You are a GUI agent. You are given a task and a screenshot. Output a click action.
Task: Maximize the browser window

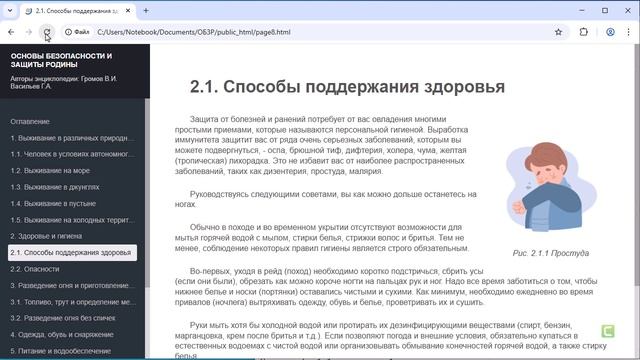(x=605, y=11)
